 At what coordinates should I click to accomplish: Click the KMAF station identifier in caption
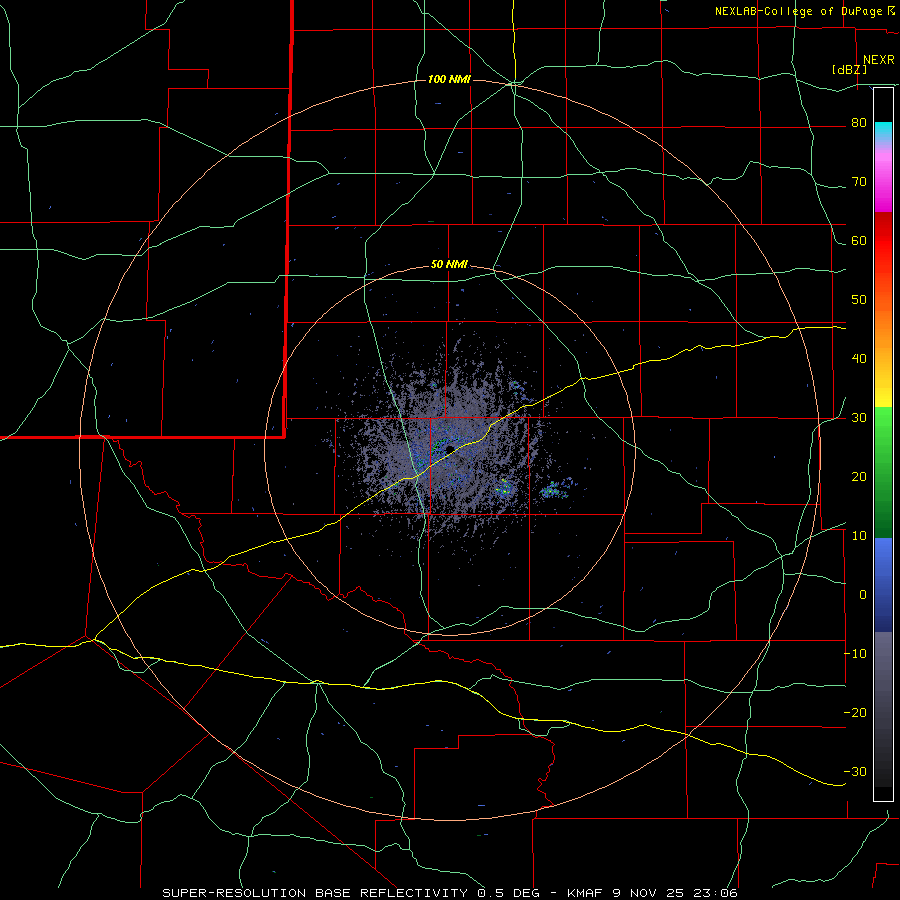pos(587,893)
